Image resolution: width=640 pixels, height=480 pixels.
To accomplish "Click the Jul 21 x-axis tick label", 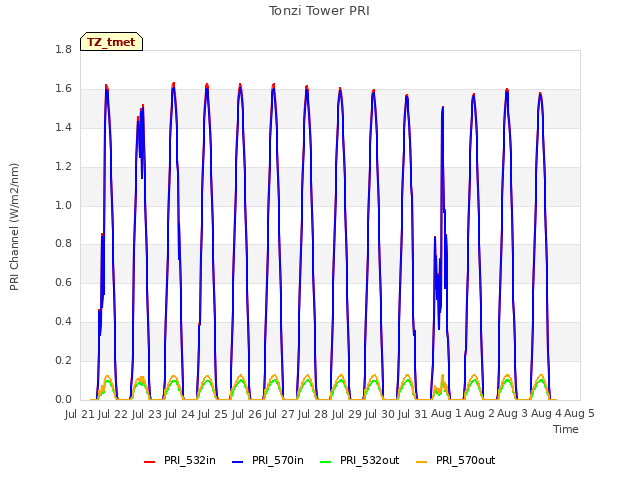I will tap(80, 414).
